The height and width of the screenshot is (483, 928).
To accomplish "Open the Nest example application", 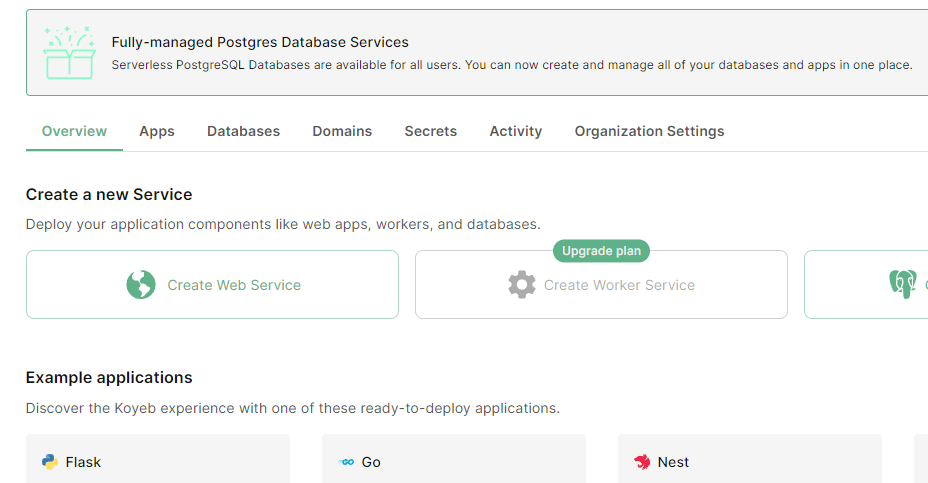I will coord(749,460).
